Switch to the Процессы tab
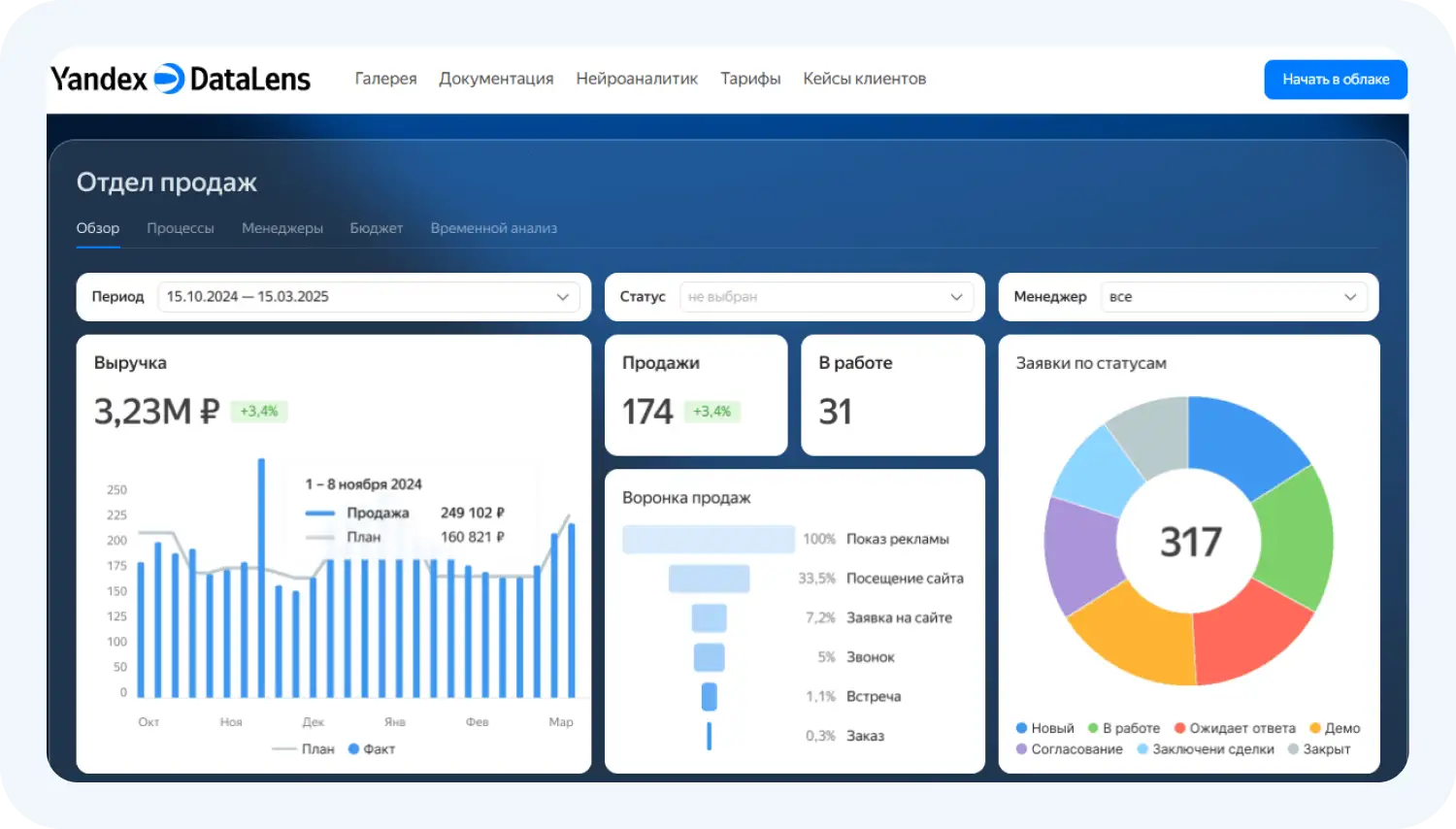The image size is (1456, 829). click(181, 228)
